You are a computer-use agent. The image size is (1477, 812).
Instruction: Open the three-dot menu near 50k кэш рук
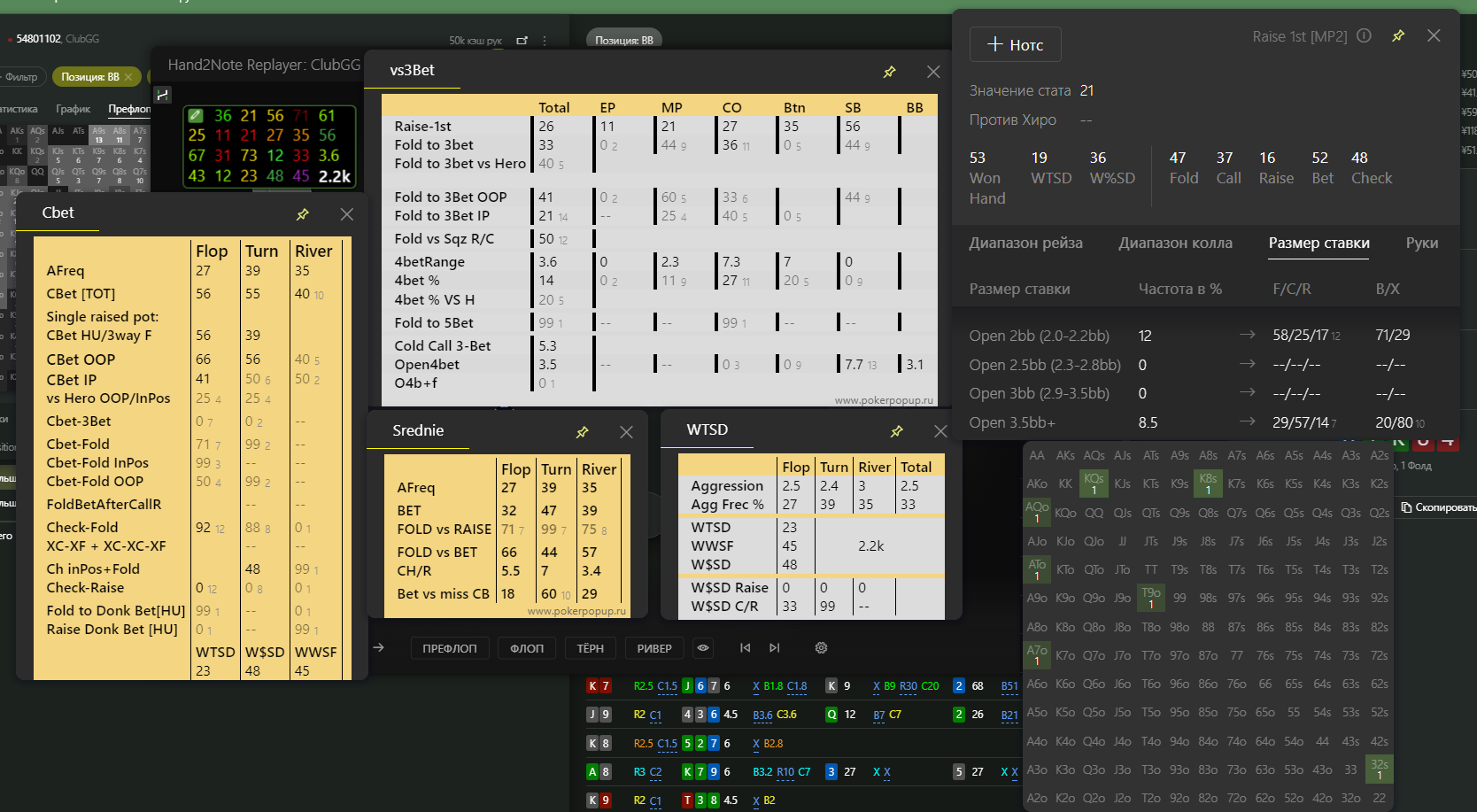(545, 41)
